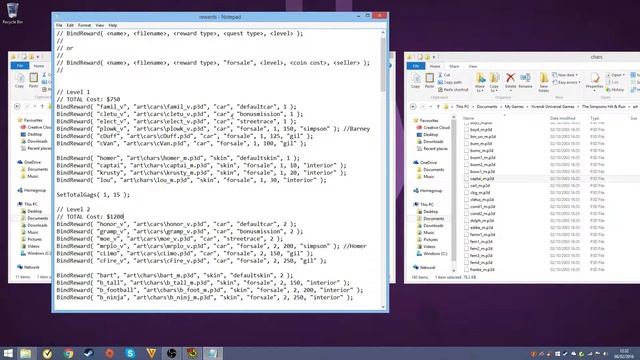Switch to Share tab in chars Explorer

coord(454,66)
